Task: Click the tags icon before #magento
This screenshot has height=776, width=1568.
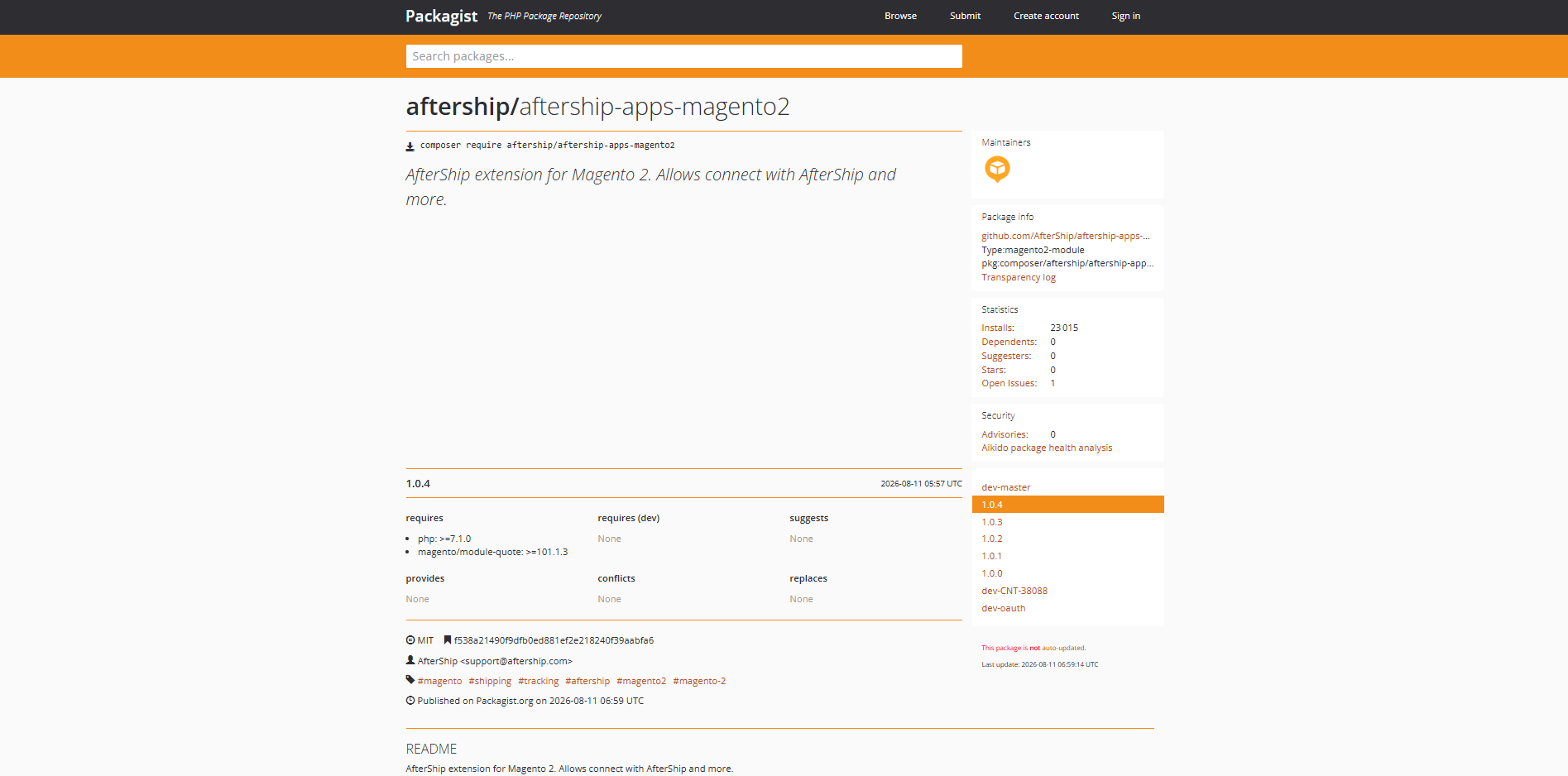Action: pos(410,680)
